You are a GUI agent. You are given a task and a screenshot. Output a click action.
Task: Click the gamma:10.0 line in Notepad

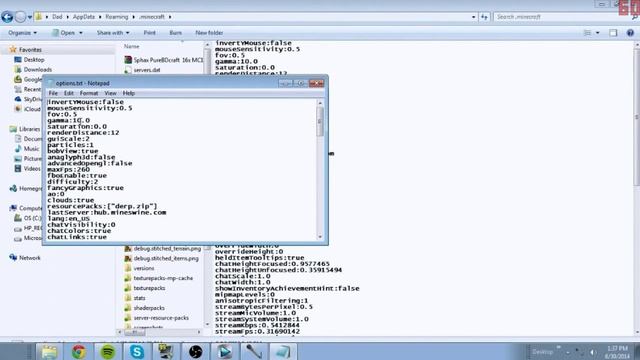click(x=69, y=120)
